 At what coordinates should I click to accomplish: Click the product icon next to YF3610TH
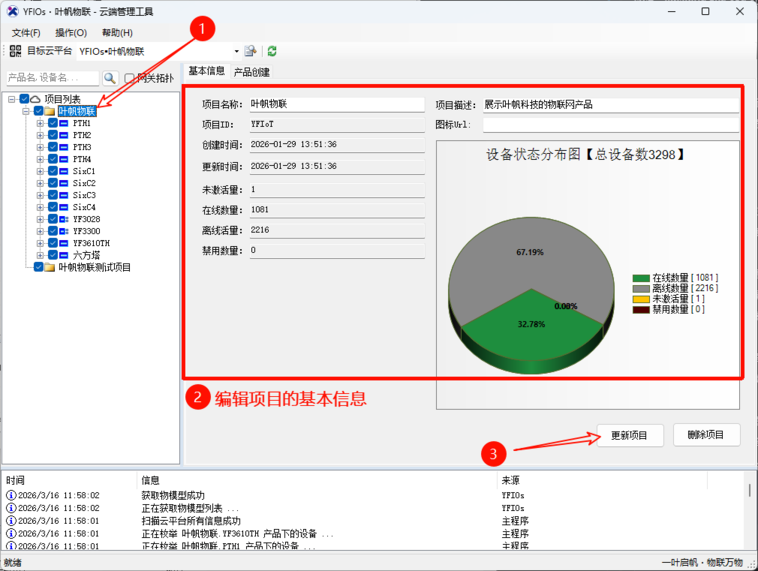[x=64, y=243]
